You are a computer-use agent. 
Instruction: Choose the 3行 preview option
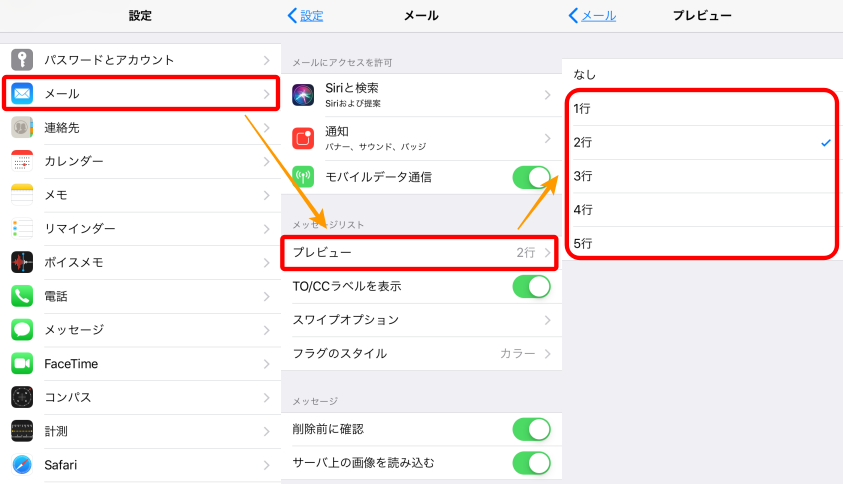click(x=702, y=176)
